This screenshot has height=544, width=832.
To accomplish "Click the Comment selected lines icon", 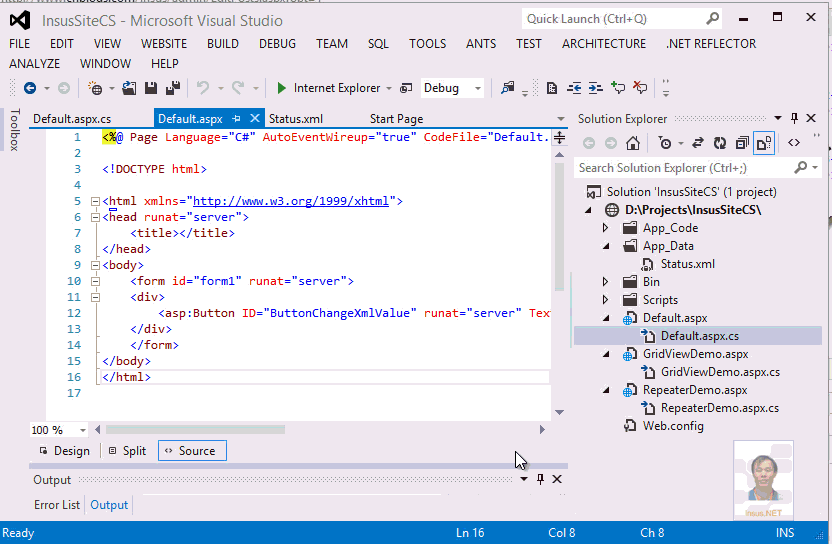I will tap(618, 88).
